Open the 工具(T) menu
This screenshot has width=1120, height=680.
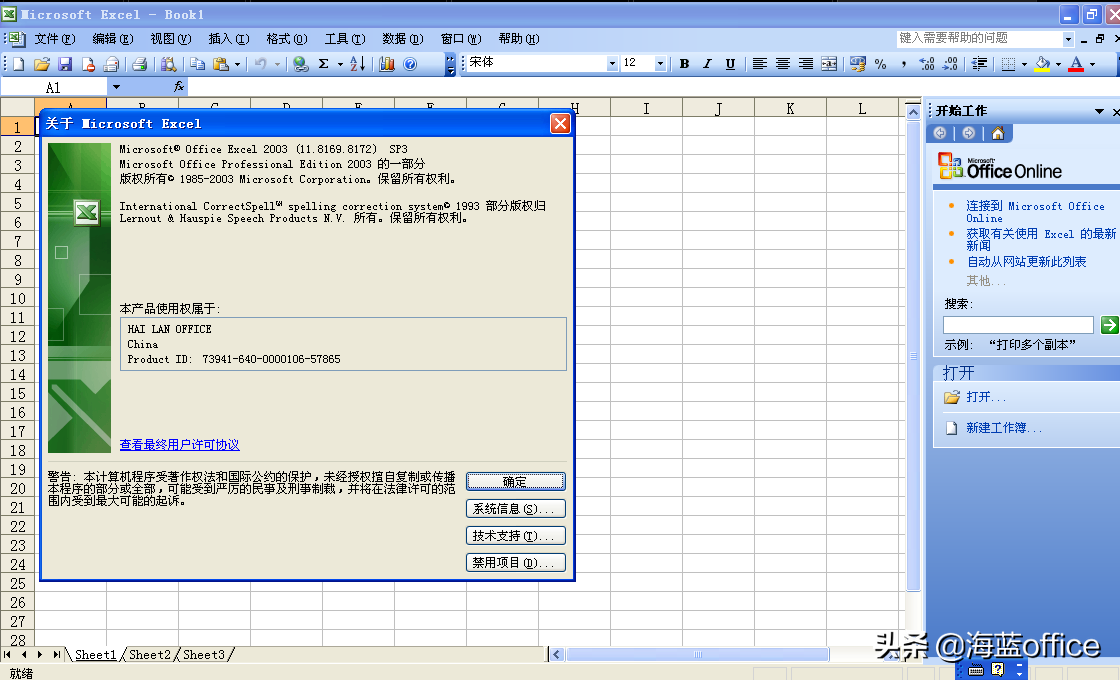(x=345, y=39)
